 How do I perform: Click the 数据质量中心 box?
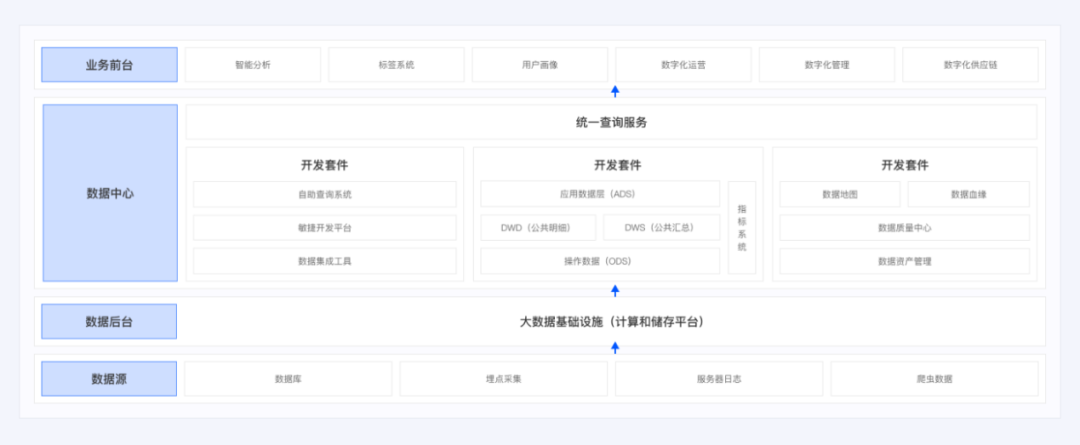pyautogui.click(x=904, y=227)
